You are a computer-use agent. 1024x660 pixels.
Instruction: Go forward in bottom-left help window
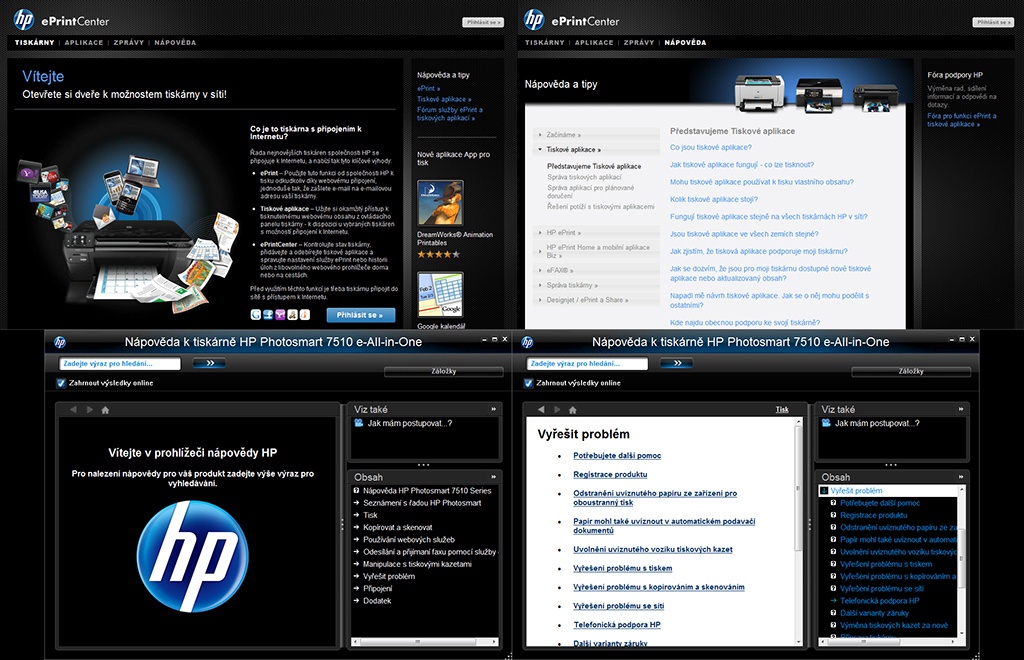click(x=89, y=409)
